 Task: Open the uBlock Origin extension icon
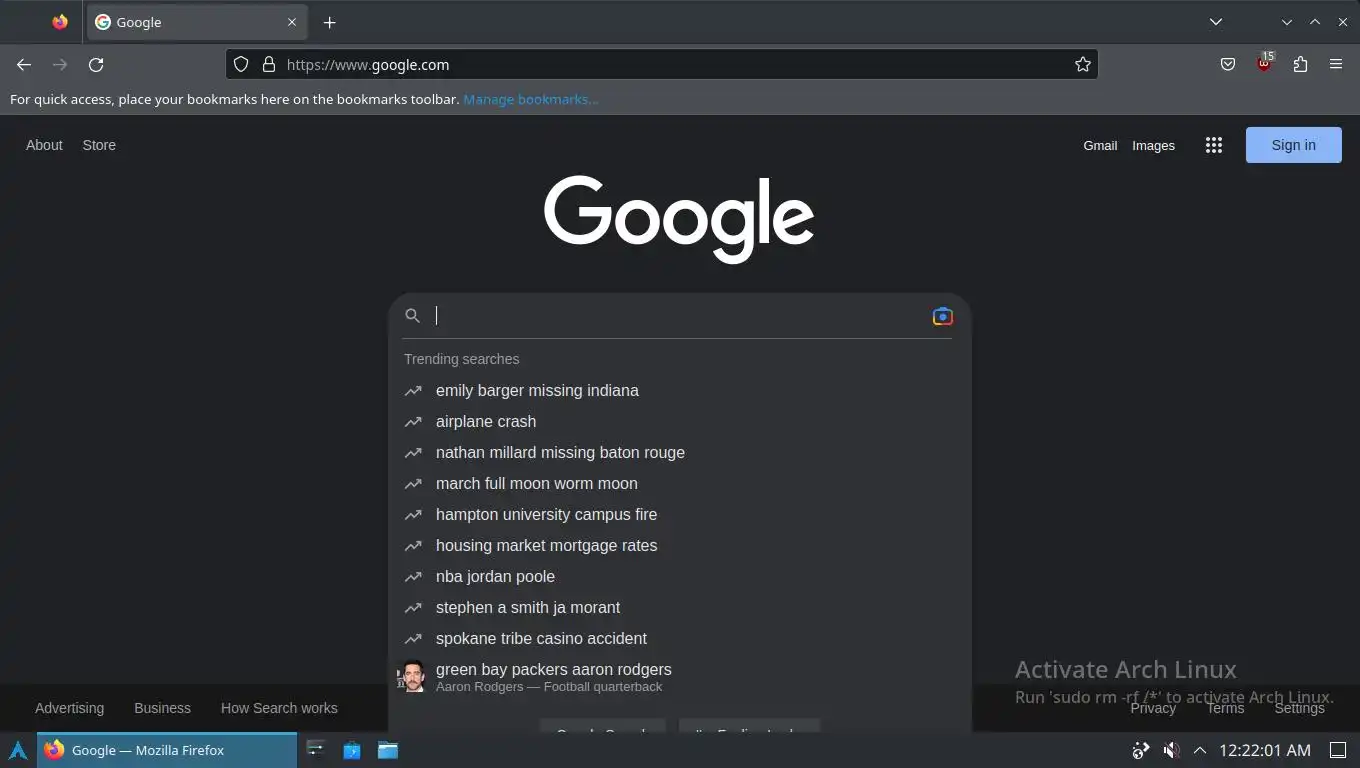[x=1265, y=64]
